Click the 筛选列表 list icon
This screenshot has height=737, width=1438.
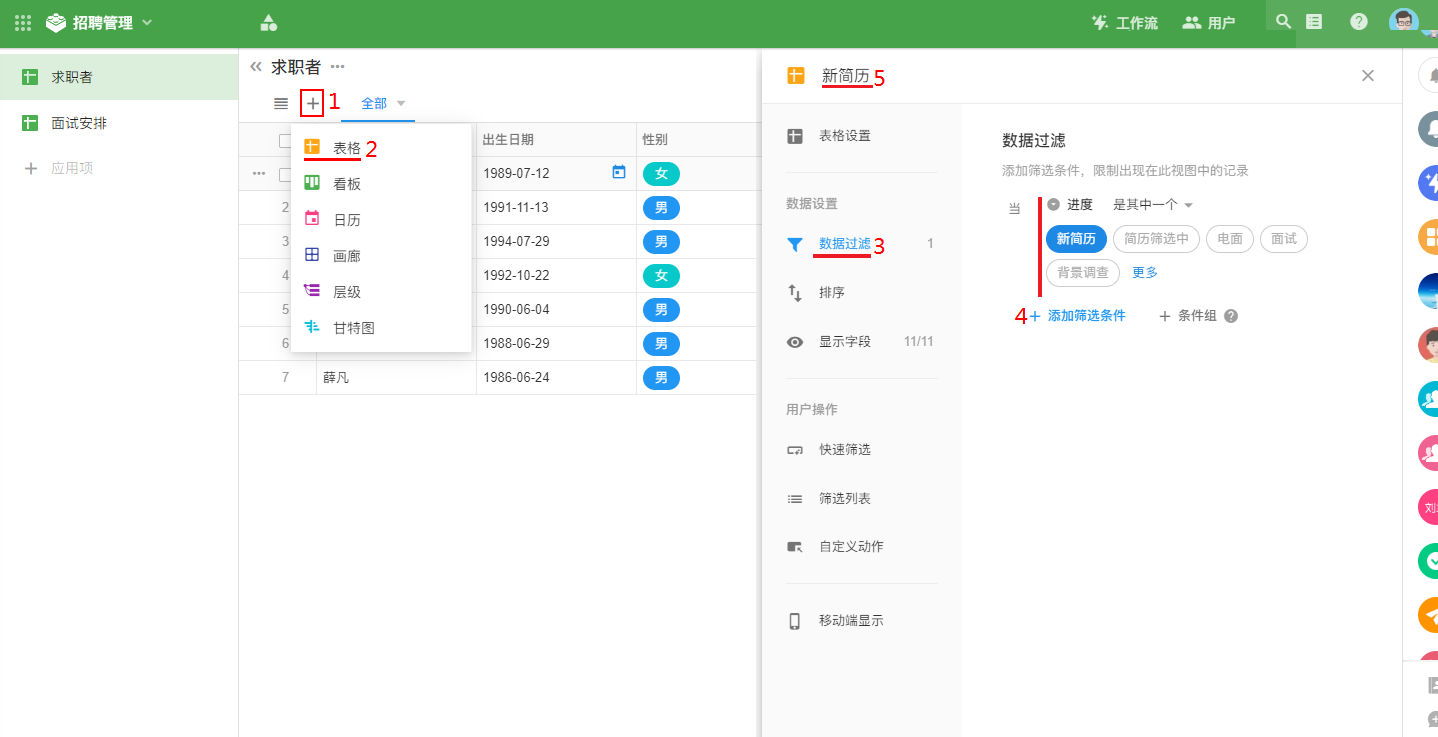(795, 499)
